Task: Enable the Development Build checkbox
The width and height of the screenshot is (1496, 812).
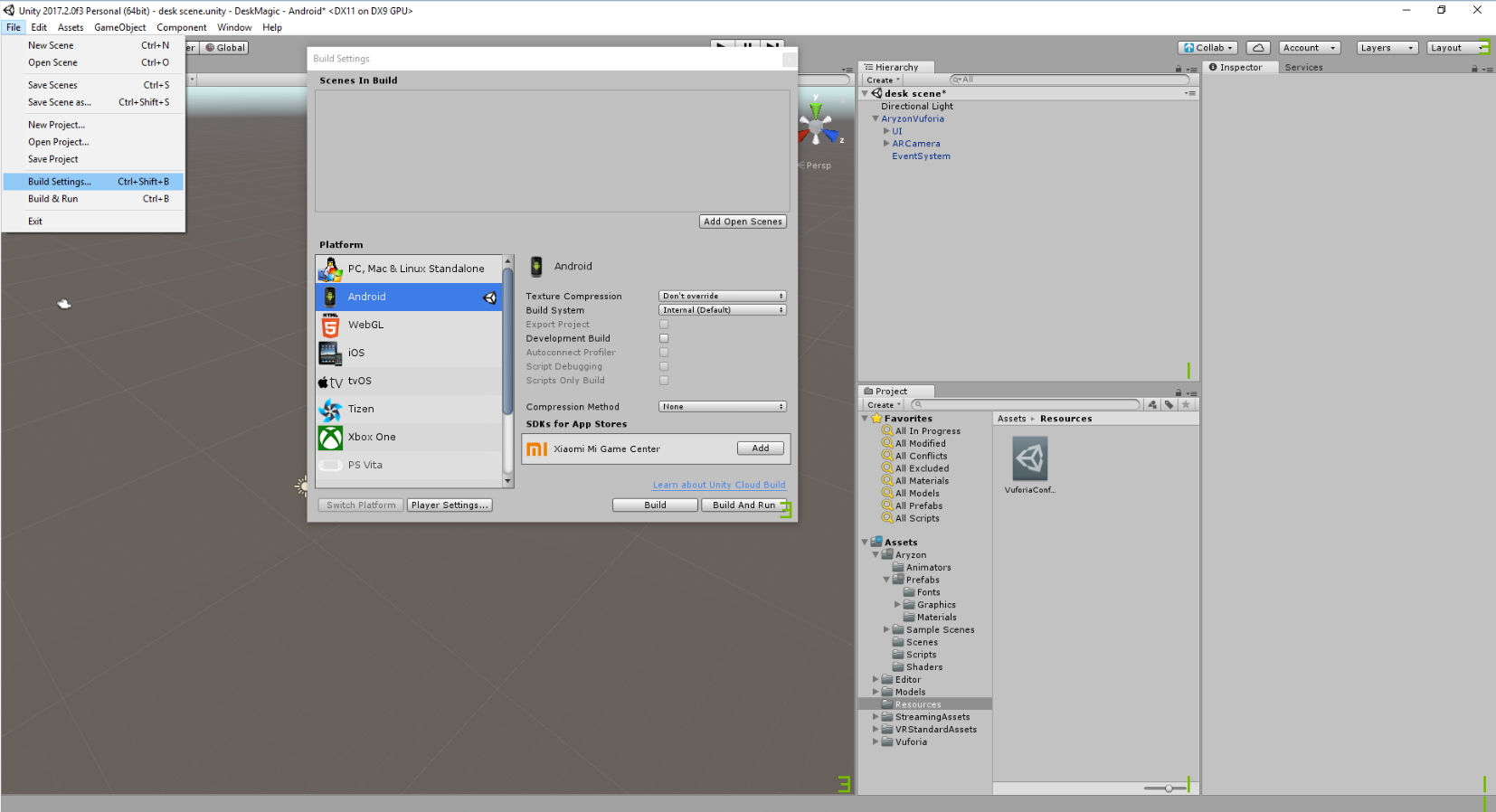Action: (664, 338)
